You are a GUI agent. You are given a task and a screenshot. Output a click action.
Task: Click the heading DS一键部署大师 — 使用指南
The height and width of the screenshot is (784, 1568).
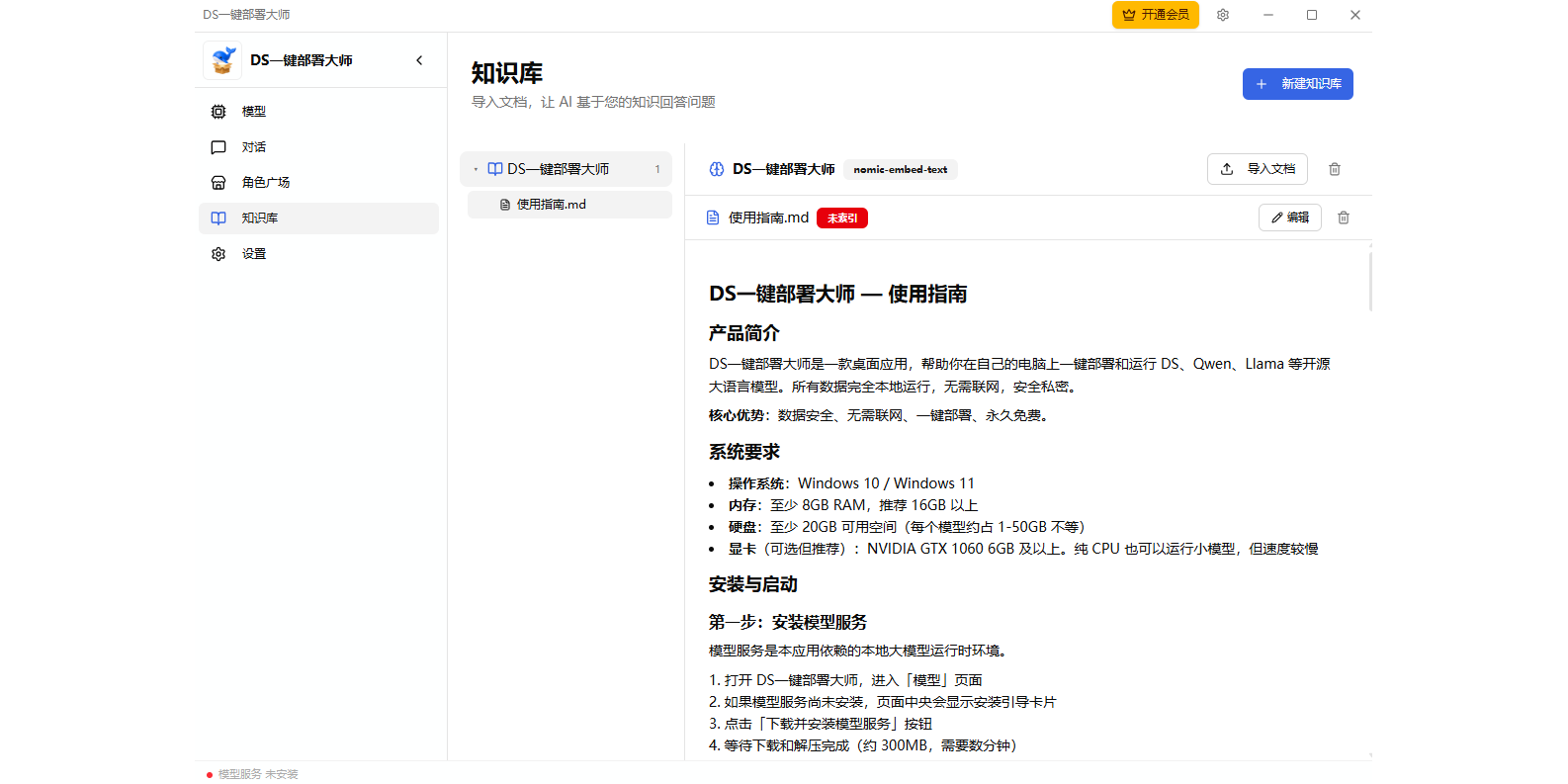pyautogui.click(x=838, y=294)
